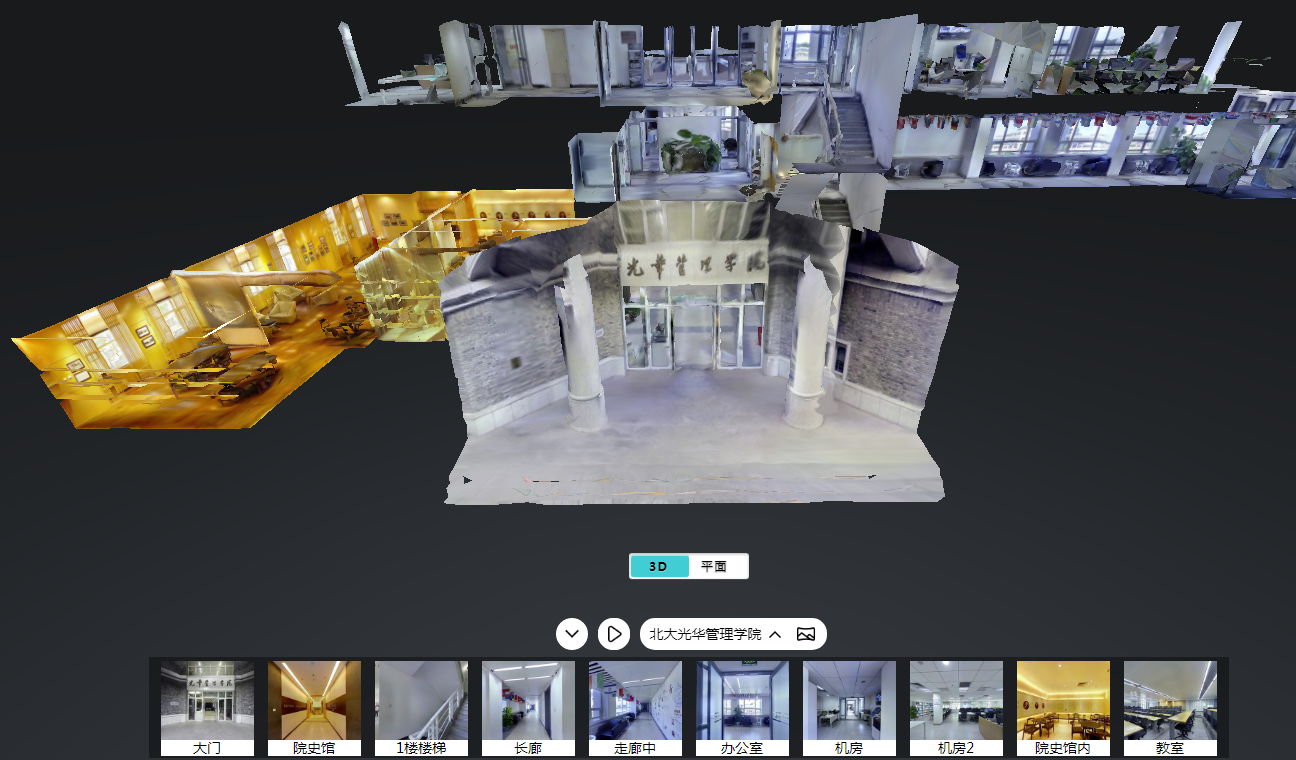Open the 教室 thumbnail
Viewport: 1296px width, 760px height.
click(1170, 708)
